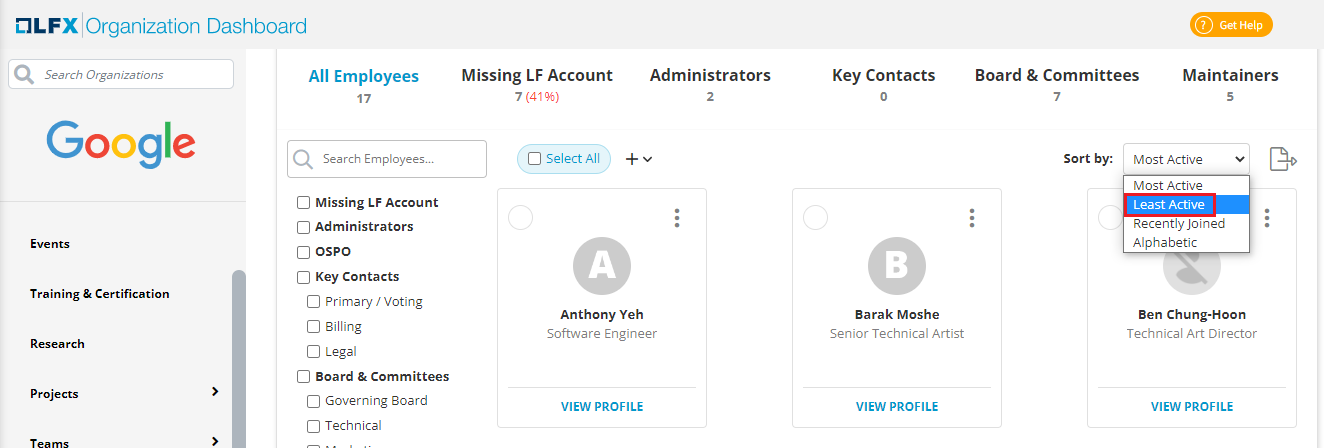Check the Missing LF Account filter
The height and width of the screenshot is (448, 1325).
pos(303,203)
